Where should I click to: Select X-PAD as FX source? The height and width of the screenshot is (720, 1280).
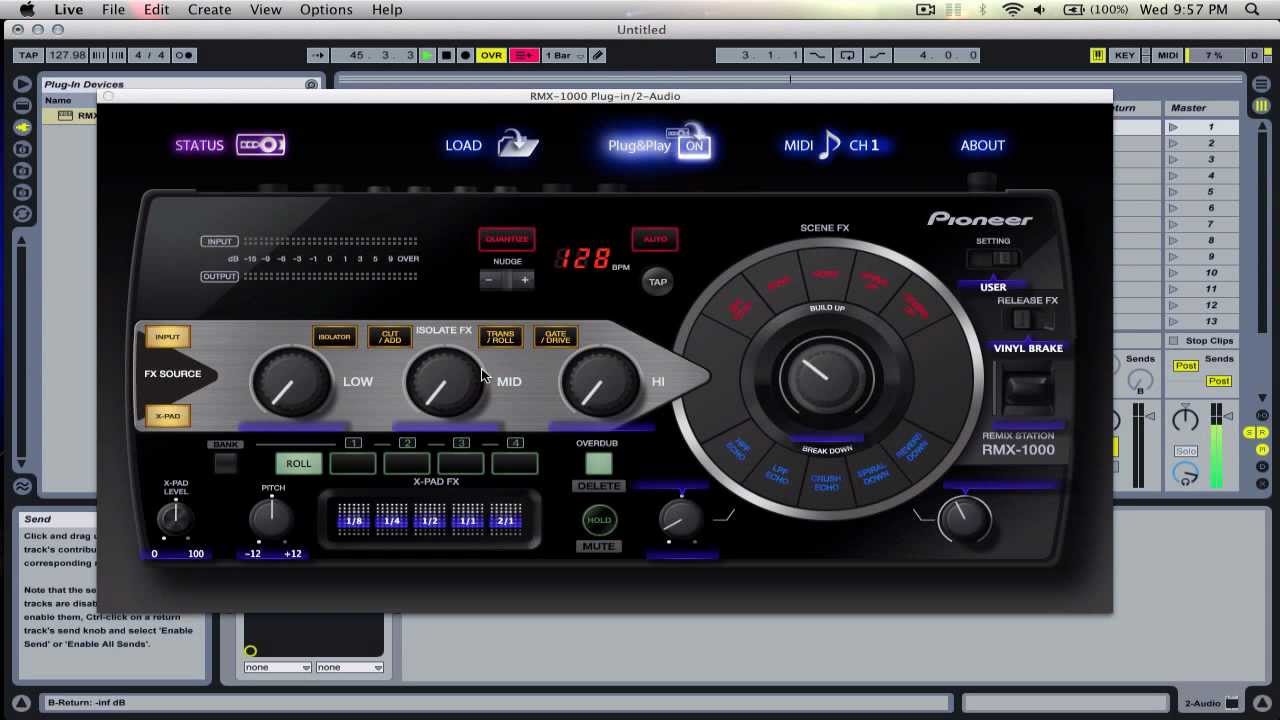167,415
